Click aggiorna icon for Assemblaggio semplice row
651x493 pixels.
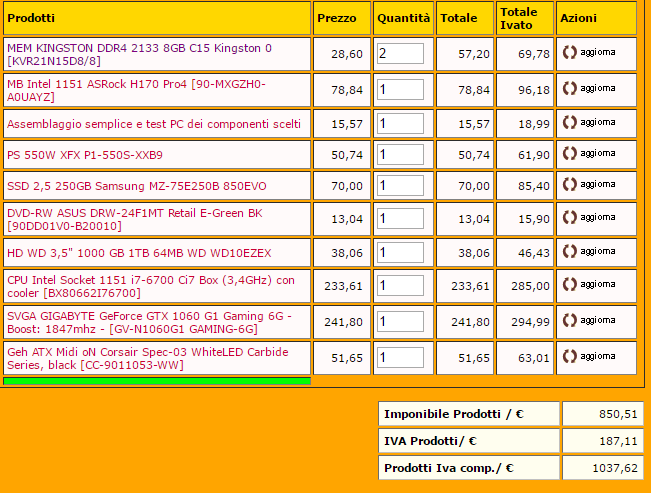click(x=570, y=123)
